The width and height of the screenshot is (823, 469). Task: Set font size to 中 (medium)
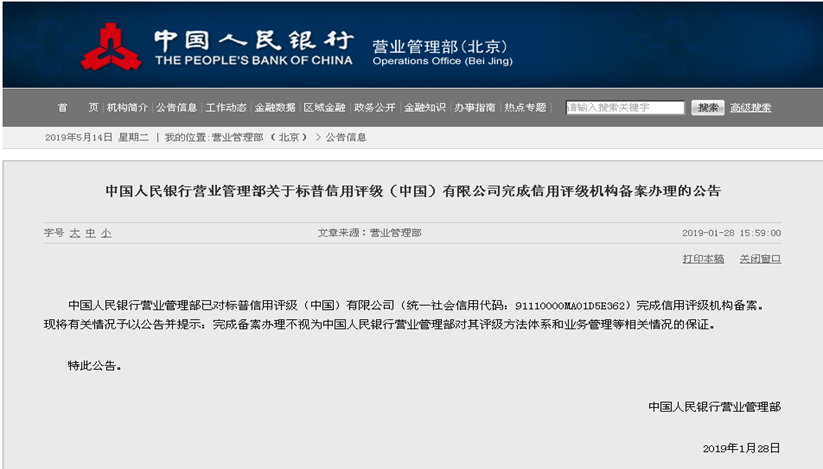click(x=91, y=233)
